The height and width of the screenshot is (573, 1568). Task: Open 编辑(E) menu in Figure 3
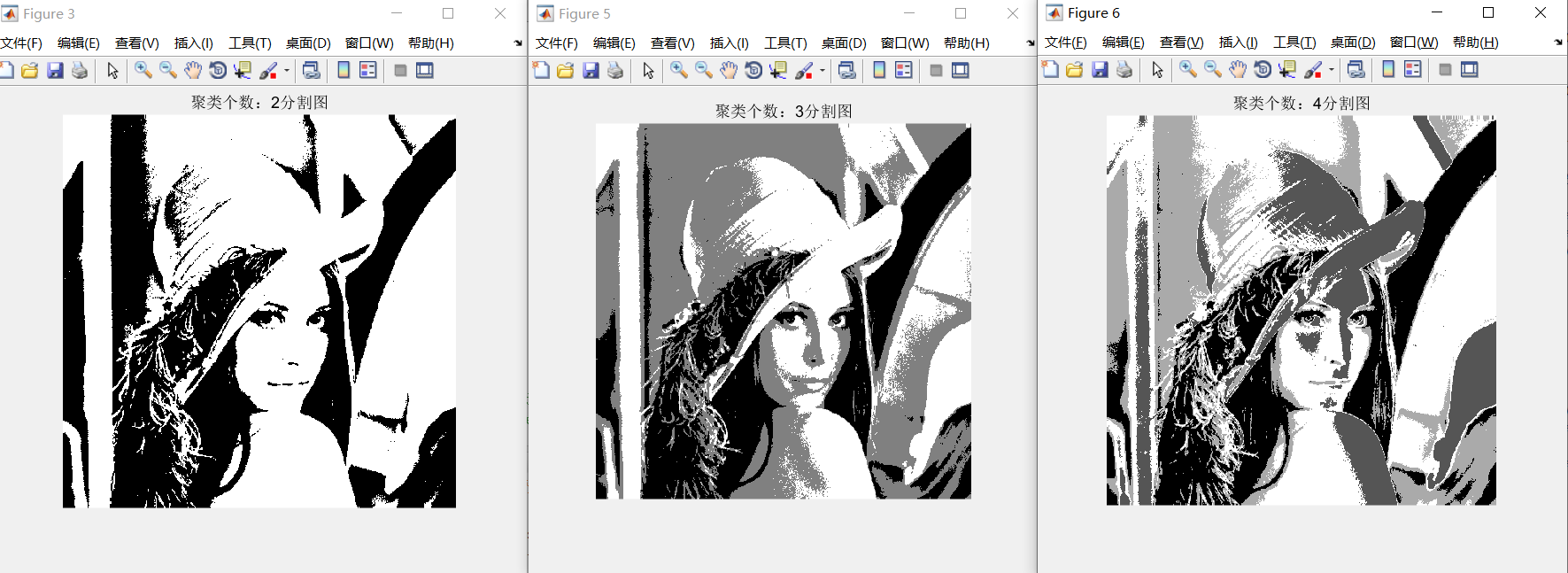click(79, 43)
